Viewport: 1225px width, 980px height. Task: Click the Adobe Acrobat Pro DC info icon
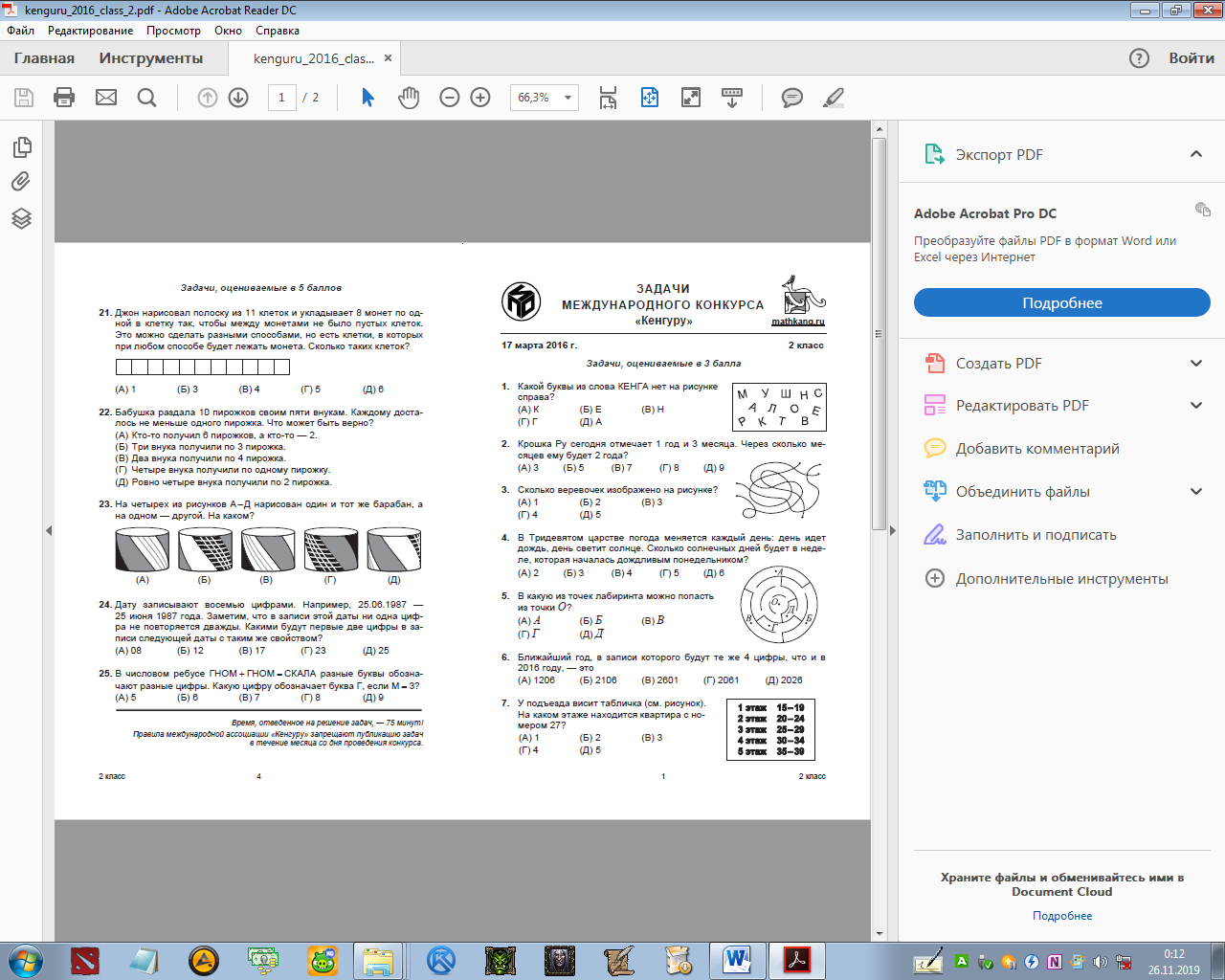tap(1203, 210)
